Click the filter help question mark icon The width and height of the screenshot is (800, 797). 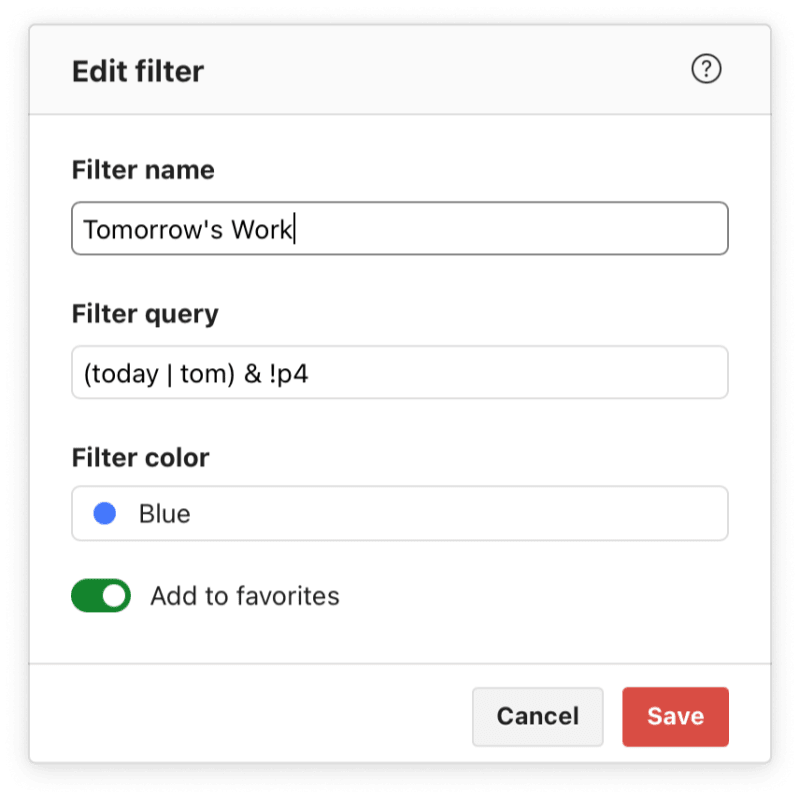706,70
